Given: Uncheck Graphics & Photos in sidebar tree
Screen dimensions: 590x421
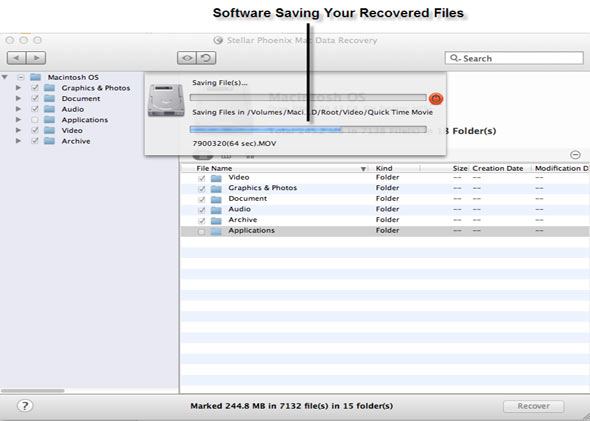Looking at the screenshot, I should coord(35,88).
